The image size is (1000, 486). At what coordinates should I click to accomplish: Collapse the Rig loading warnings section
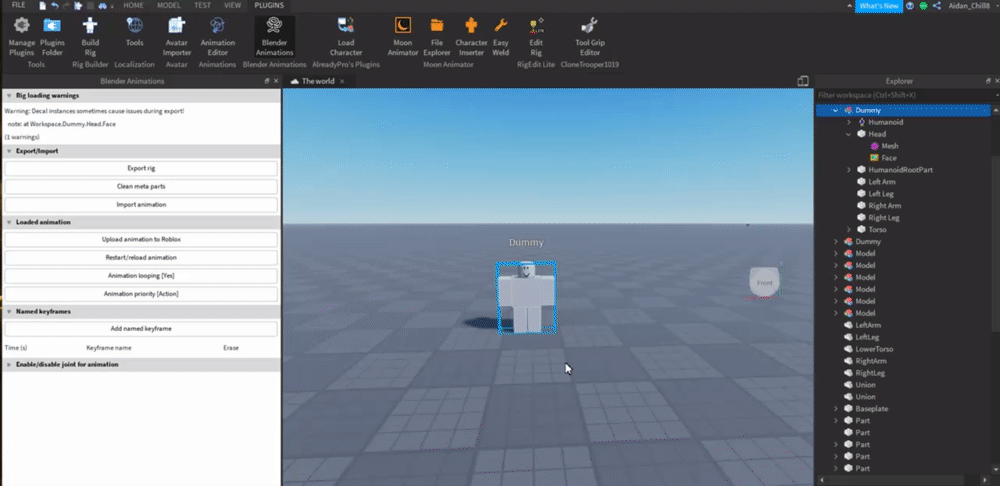pos(9,95)
